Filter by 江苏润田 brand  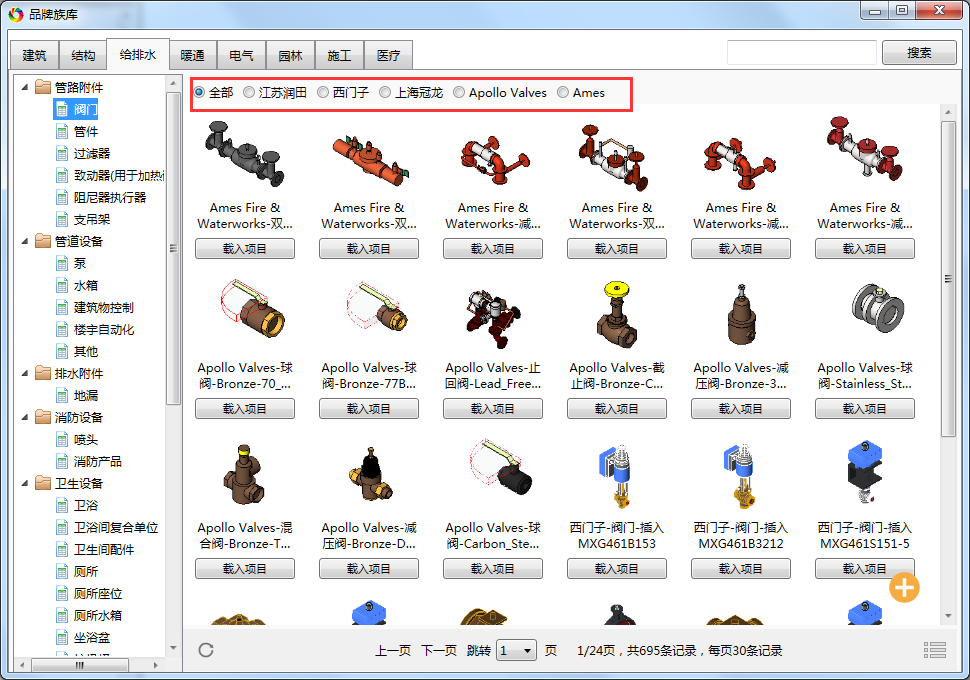275,92
